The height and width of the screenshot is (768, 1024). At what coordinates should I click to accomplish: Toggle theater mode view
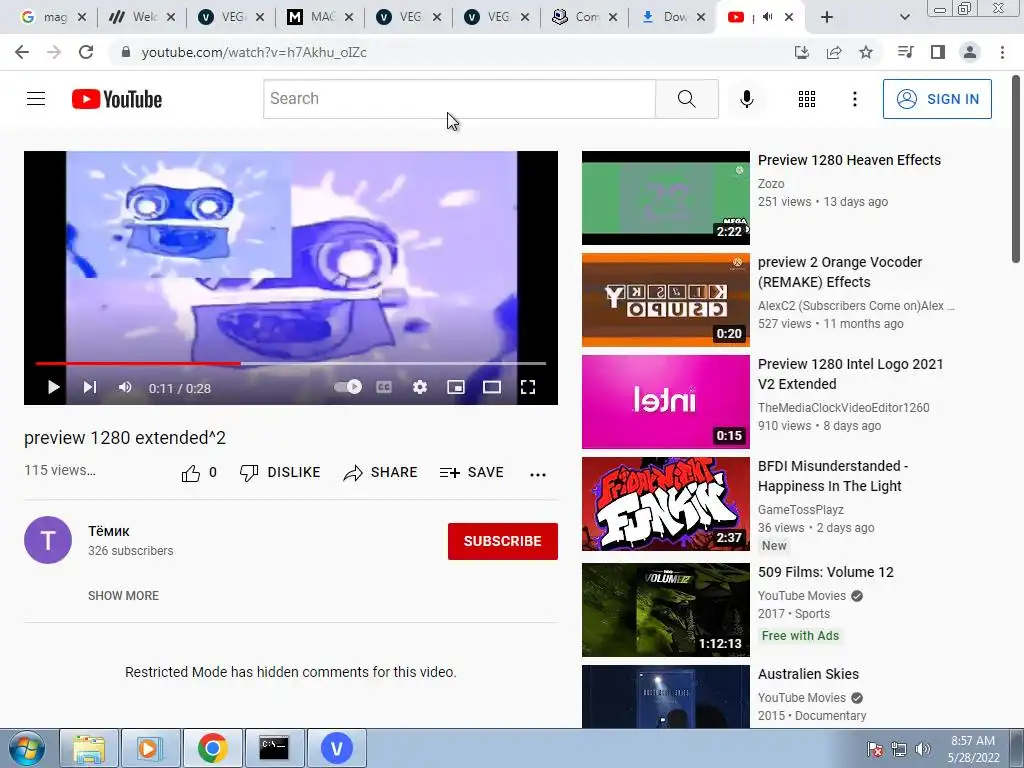pyautogui.click(x=492, y=387)
